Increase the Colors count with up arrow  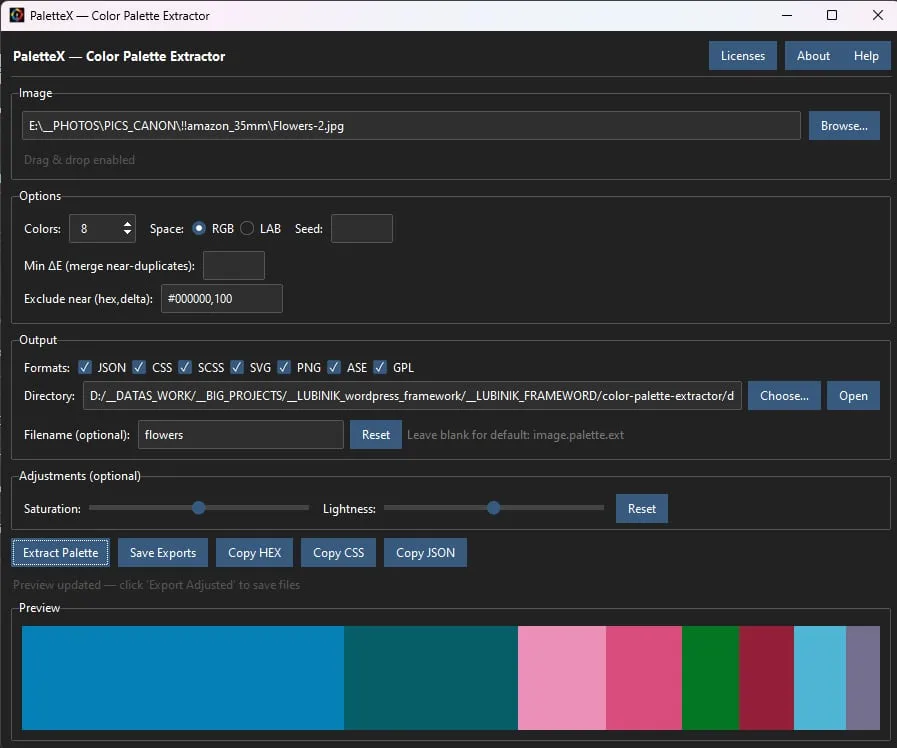click(x=128, y=223)
